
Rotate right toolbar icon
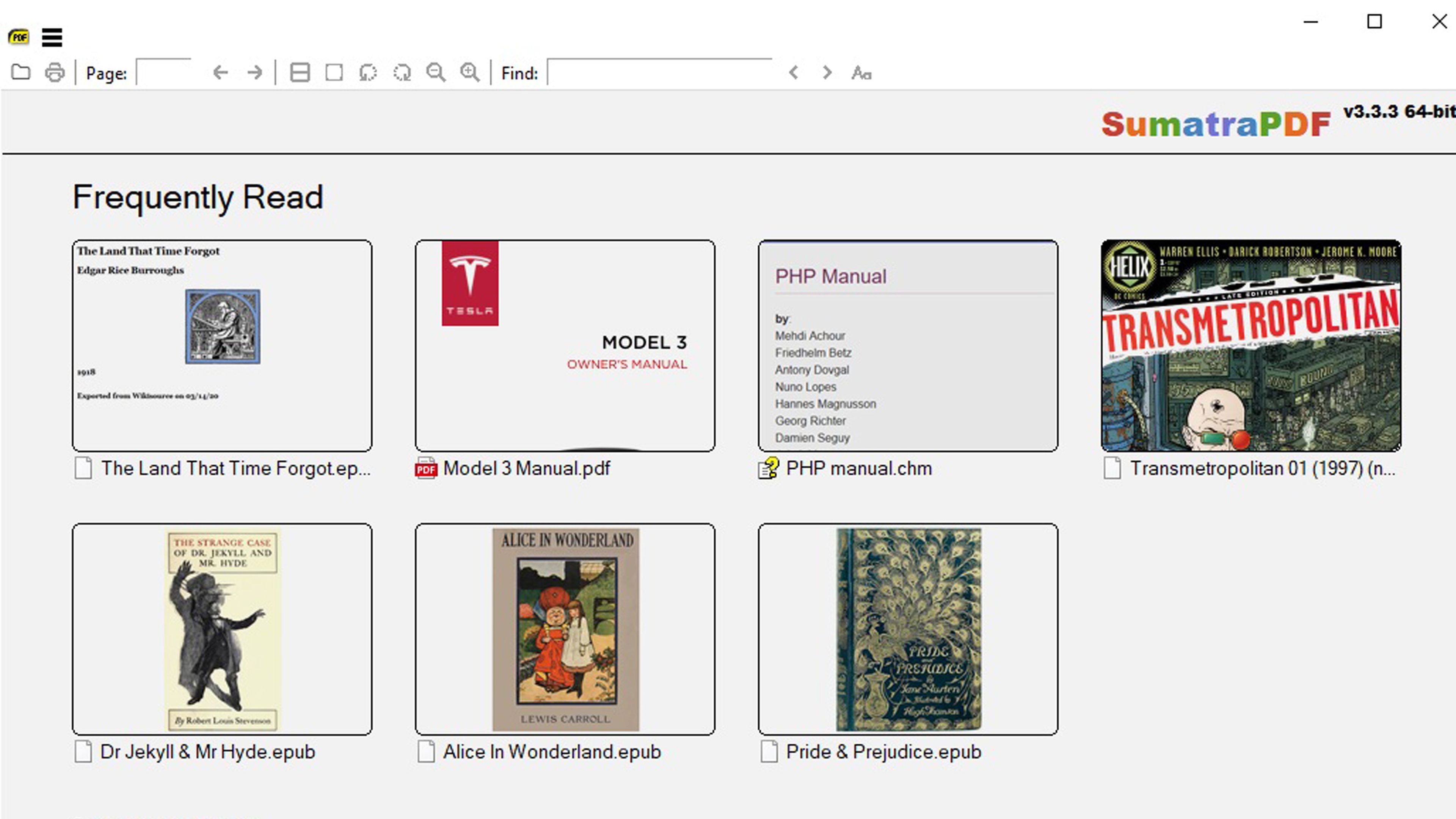click(x=402, y=72)
